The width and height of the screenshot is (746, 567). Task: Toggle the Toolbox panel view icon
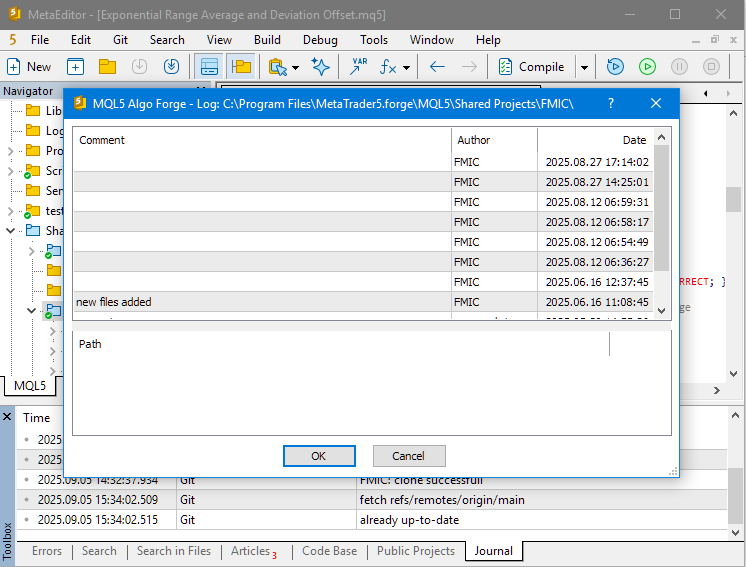point(209,67)
